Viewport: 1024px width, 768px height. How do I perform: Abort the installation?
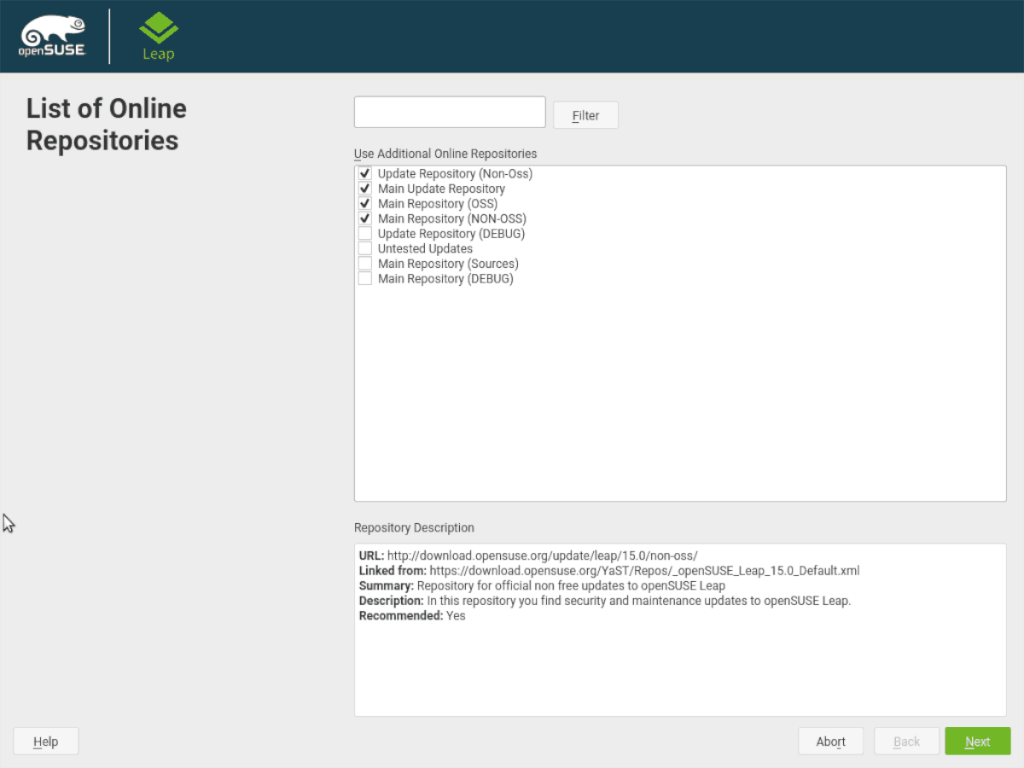point(831,741)
